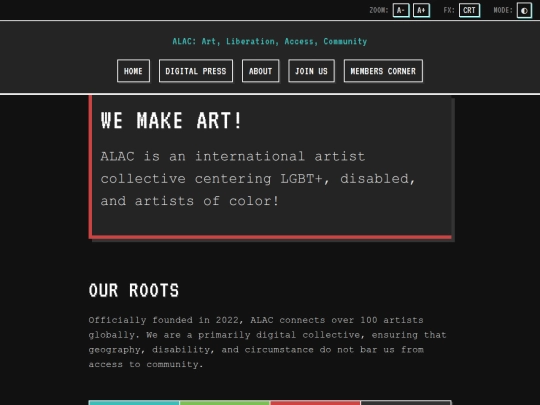Click the 'Officially founded in 2022' paragraph
Viewport: 540px width, 405px height.
(267, 342)
